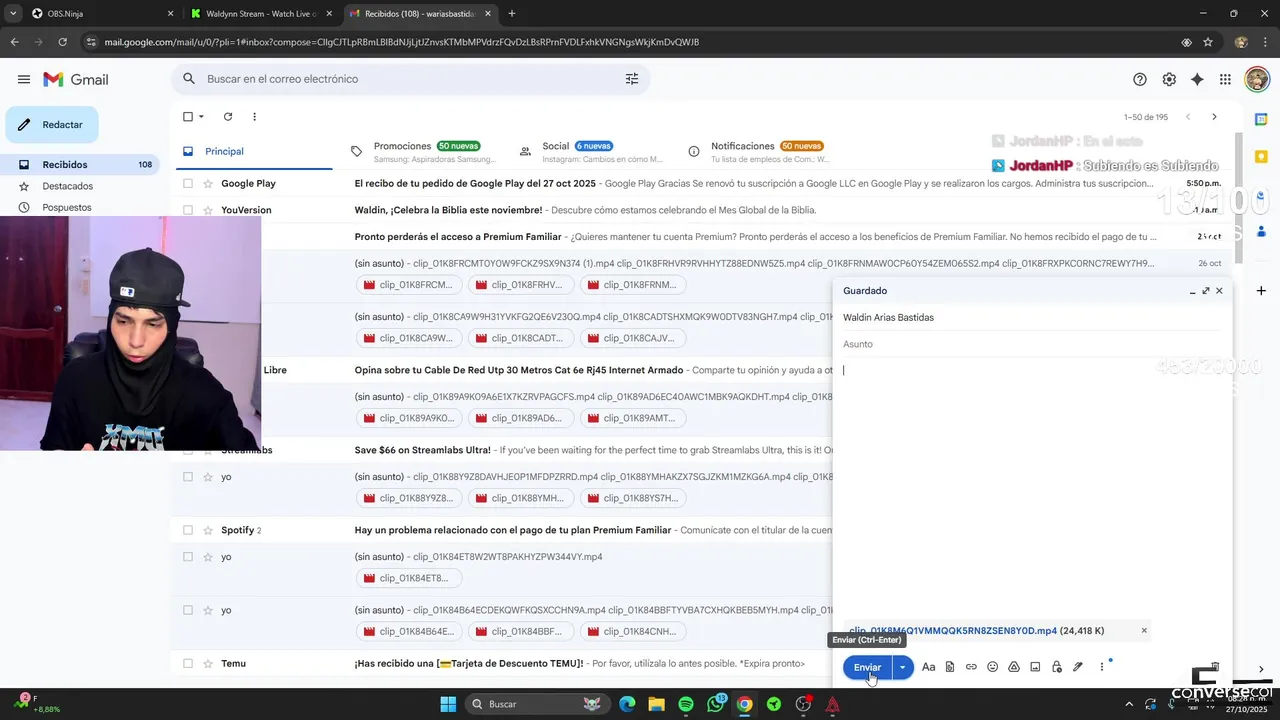
Task: Bookmark this page star icon
Action: (x=1208, y=42)
